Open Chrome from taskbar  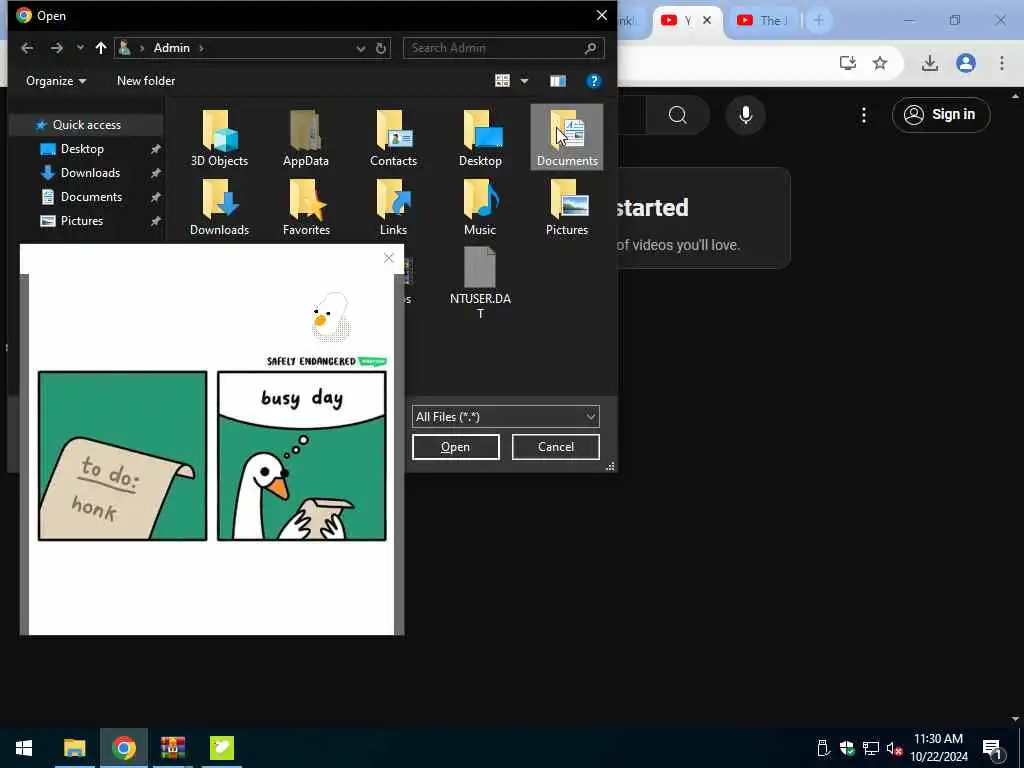[123, 748]
